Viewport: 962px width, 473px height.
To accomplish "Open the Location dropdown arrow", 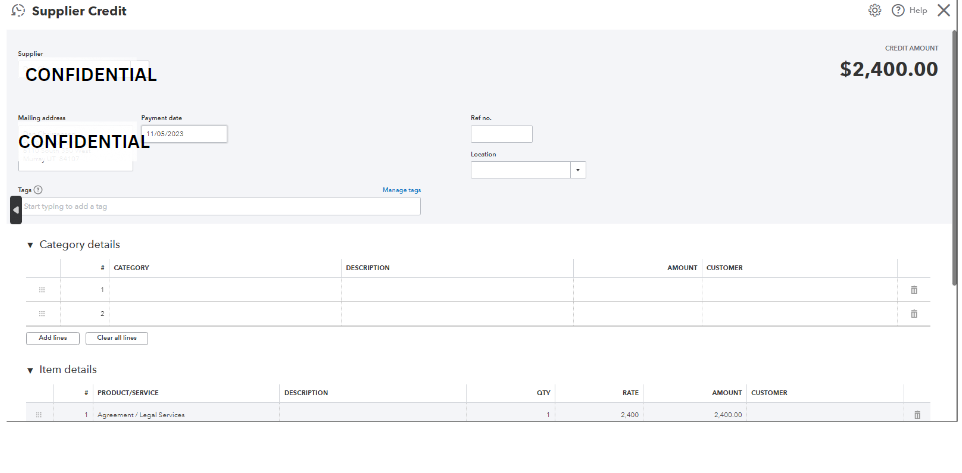I will (x=578, y=170).
